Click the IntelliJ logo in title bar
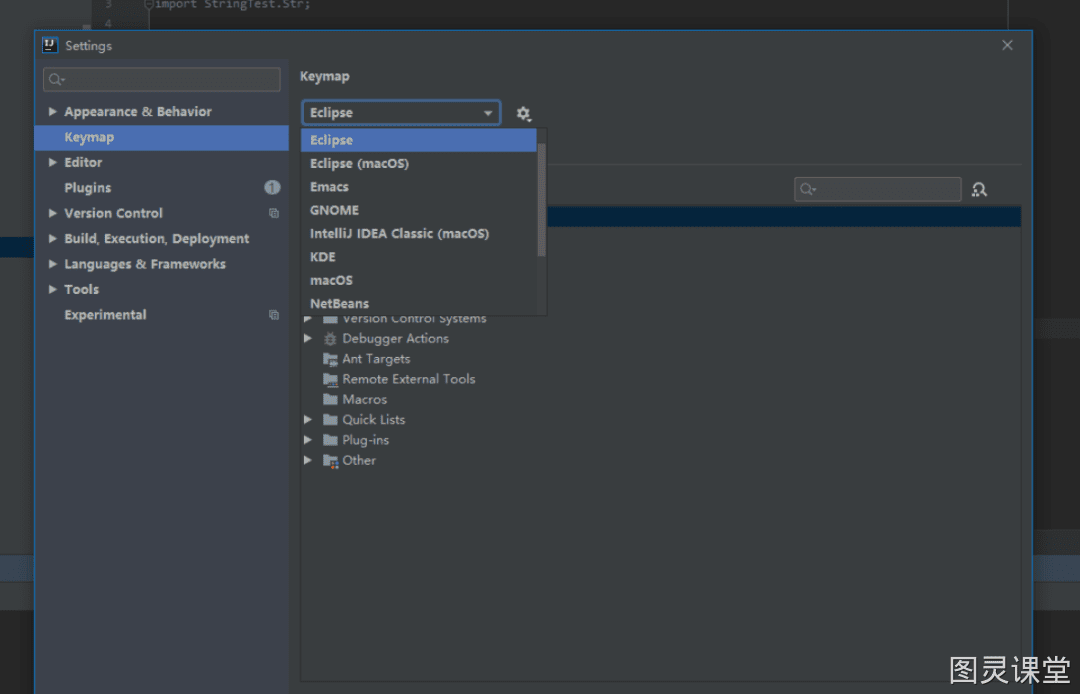The height and width of the screenshot is (694, 1080). [50, 45]
